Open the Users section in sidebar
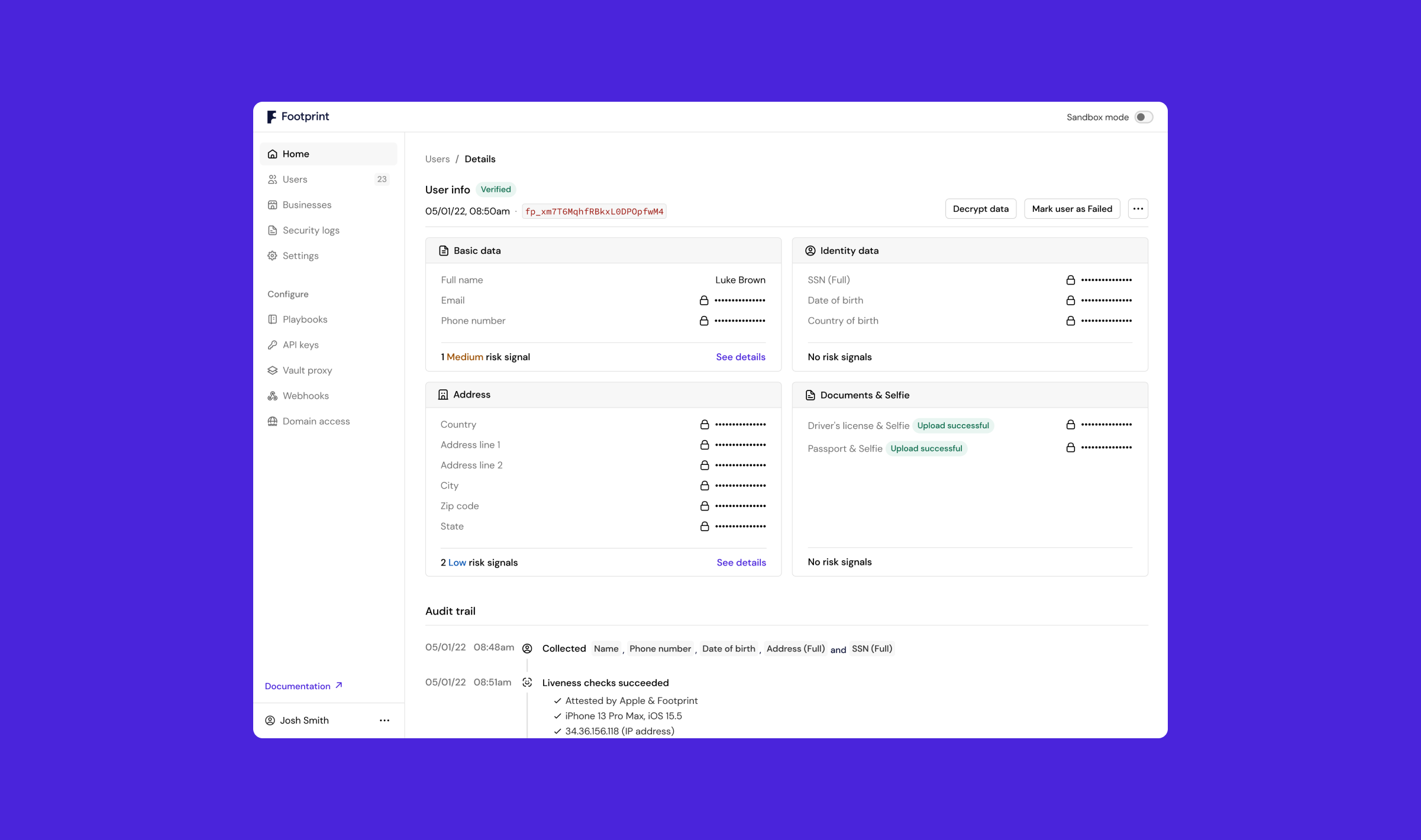 (x=295, y=179)
